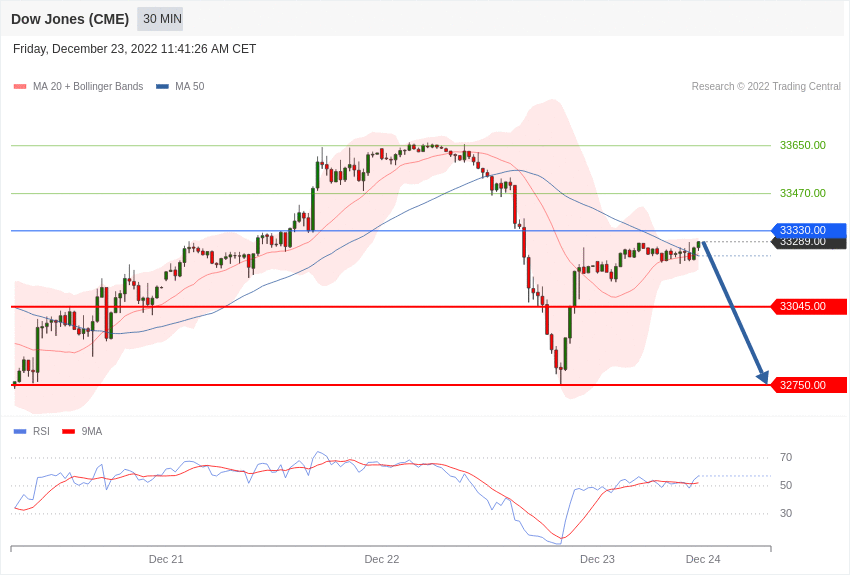Image resolution: width=850 pixels, height=576 pixels.
Task: Click the 'MA 50' legend label
Action: tap(190, 87)
